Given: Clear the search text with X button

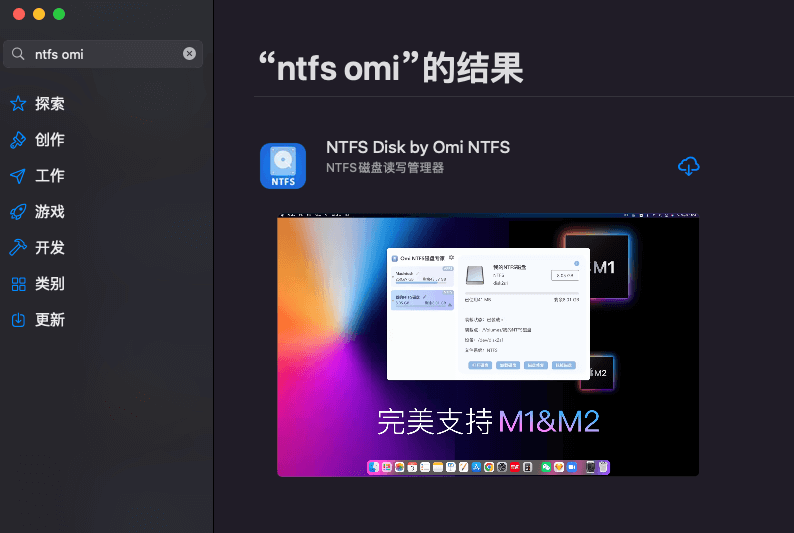Looking at the screenshot, I should tap(189, 54).
